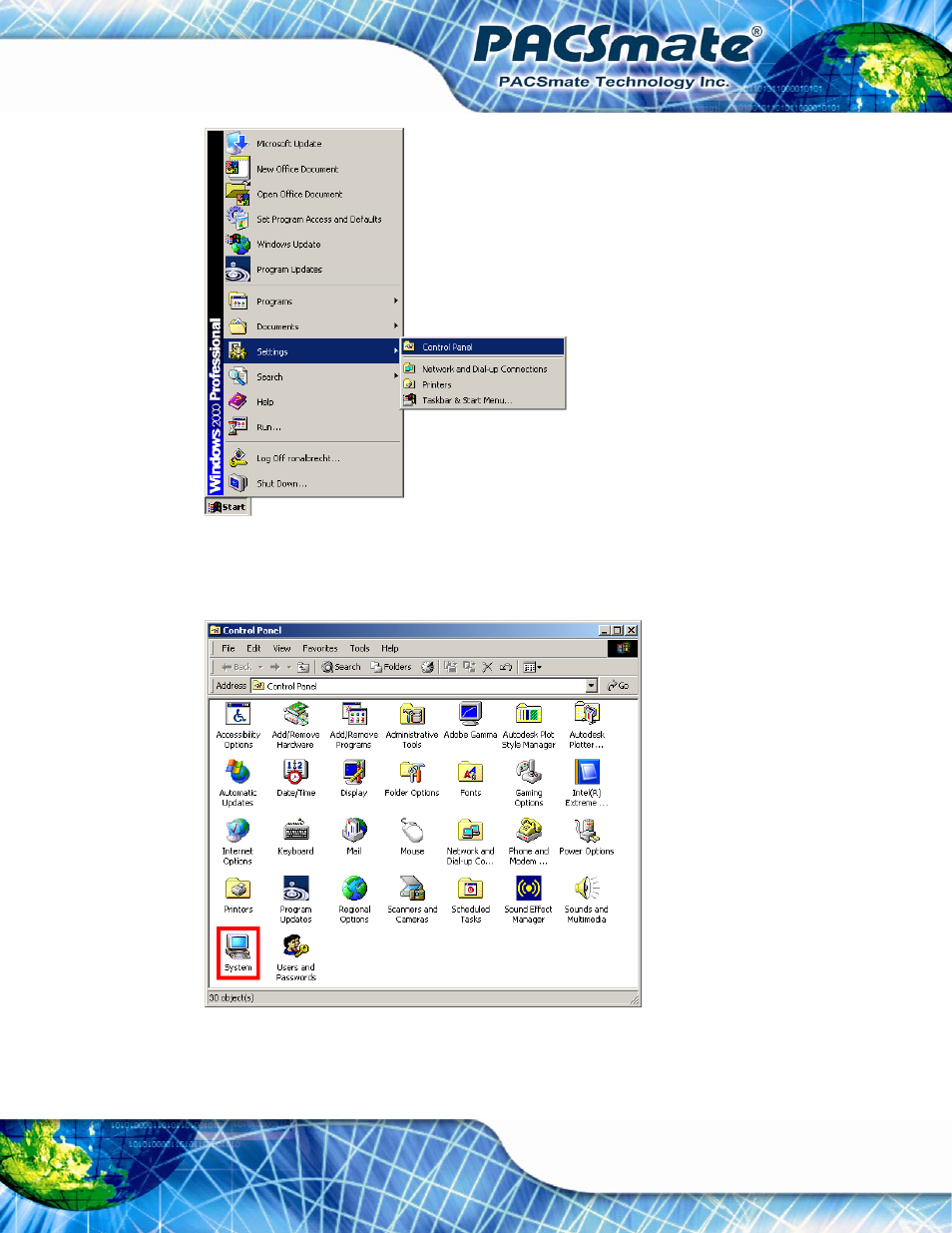Open the Autodesk Plotter icon
952x1233 pixels.
587,726
